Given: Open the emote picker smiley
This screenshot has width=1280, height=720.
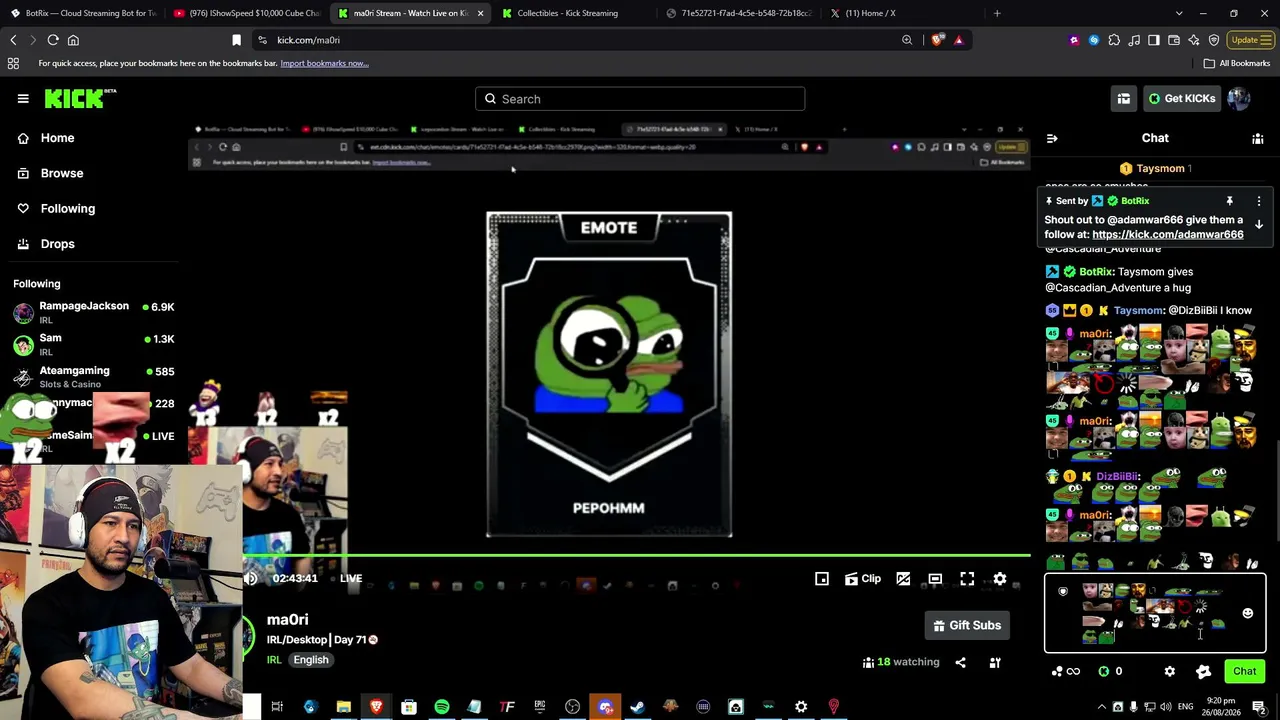Looking at the screenshot, I should coord(1247,613).
